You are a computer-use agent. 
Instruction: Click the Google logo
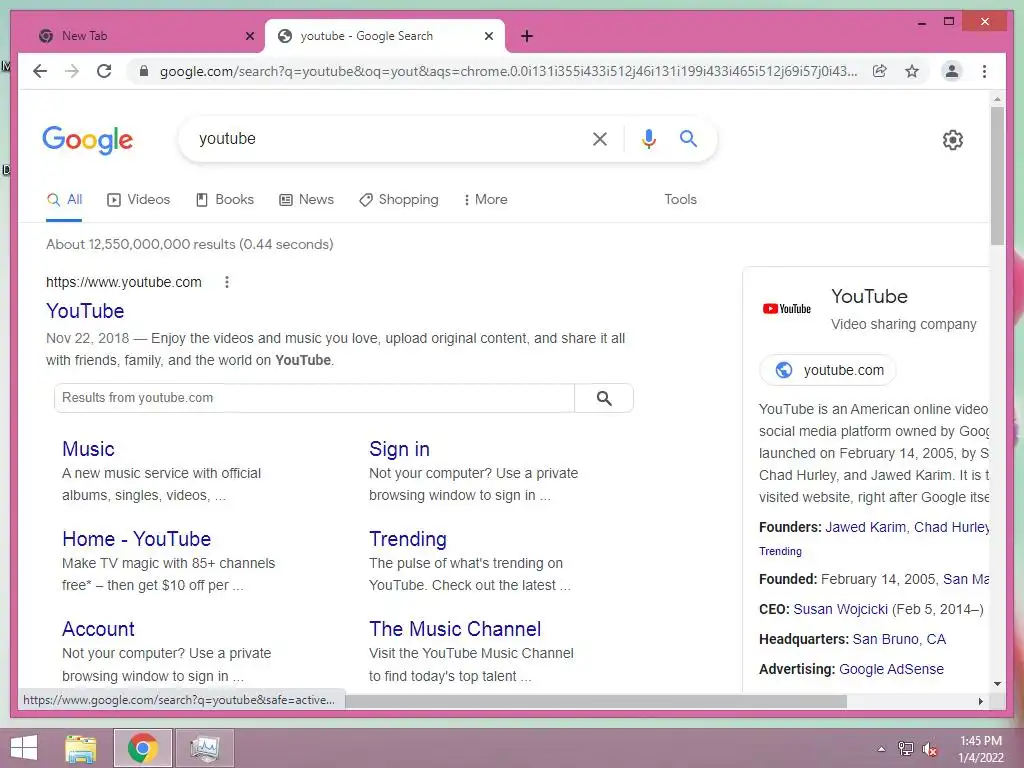[88, 140]
